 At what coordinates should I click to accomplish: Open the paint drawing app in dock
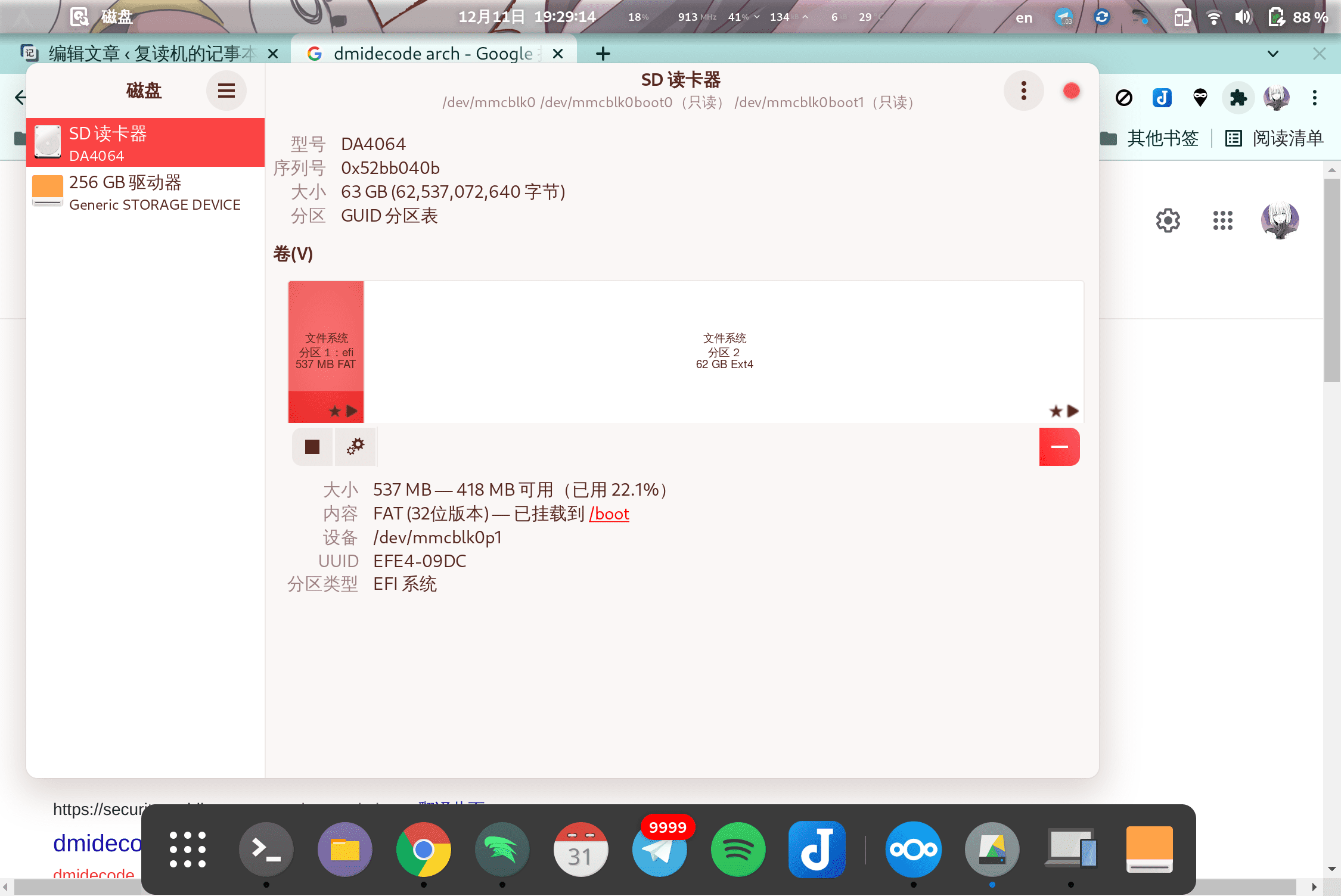click(992, 850)
